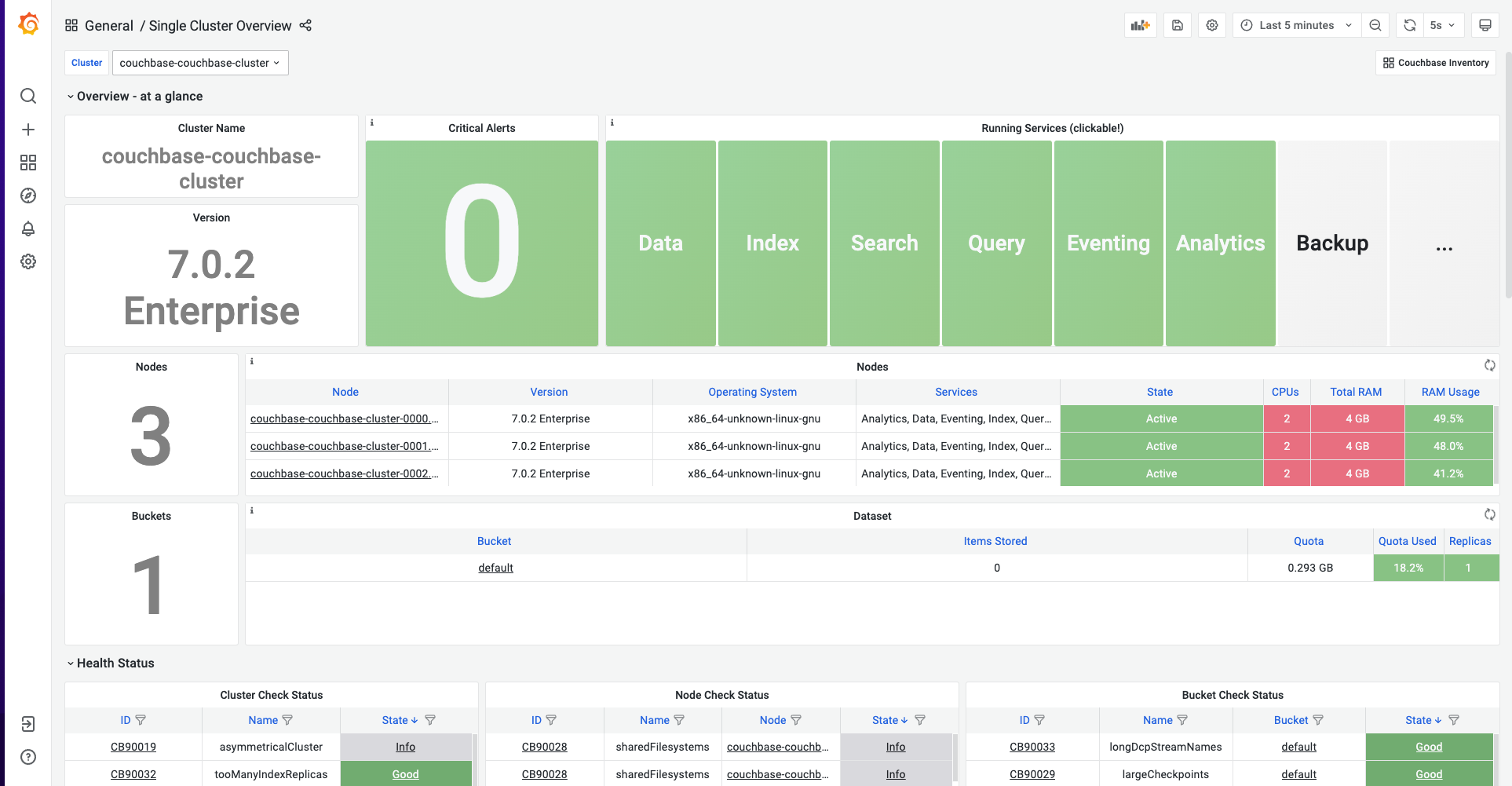Click the Dataset panel refresh icon

[1489, 514]
